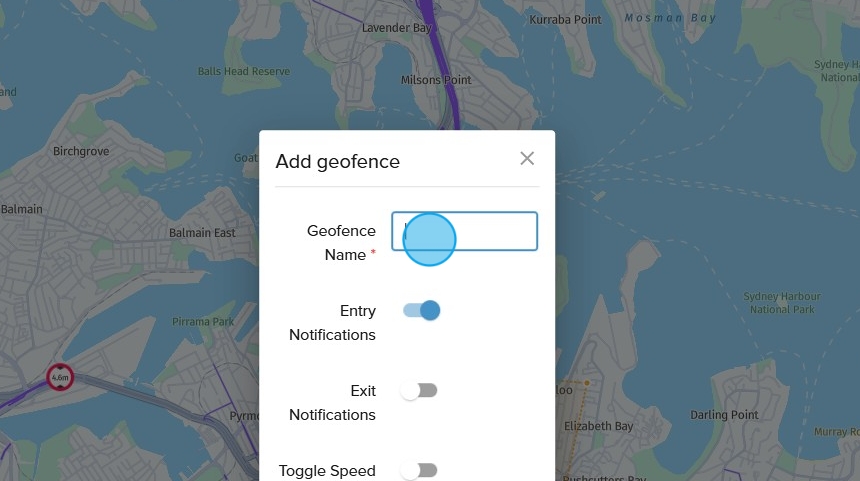This screenshot has height=481, width=860.
Task: Select Milsons Point on the map
Action: (436, 80)
